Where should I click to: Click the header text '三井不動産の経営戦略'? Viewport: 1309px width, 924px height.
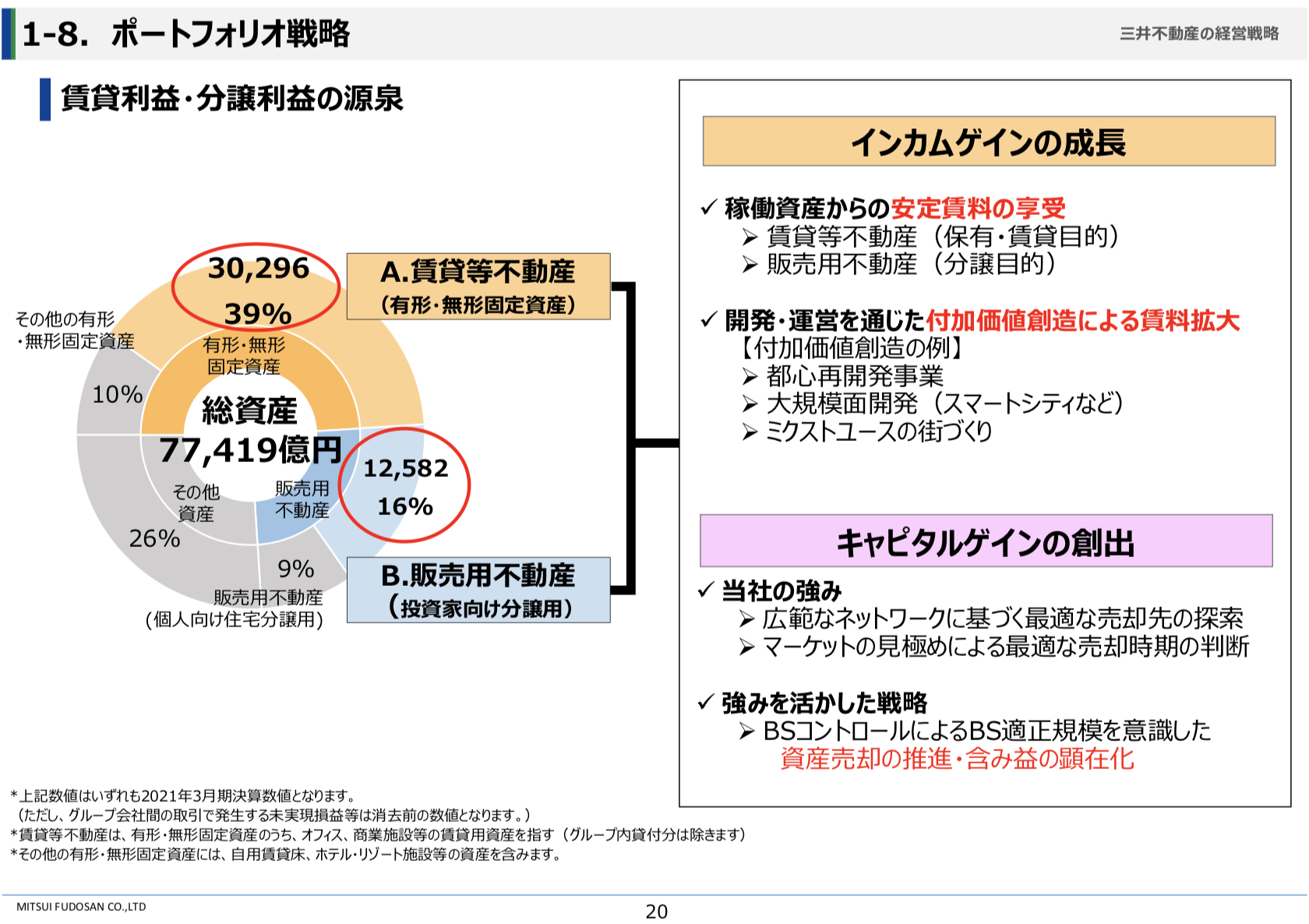tap(1199, 34)
